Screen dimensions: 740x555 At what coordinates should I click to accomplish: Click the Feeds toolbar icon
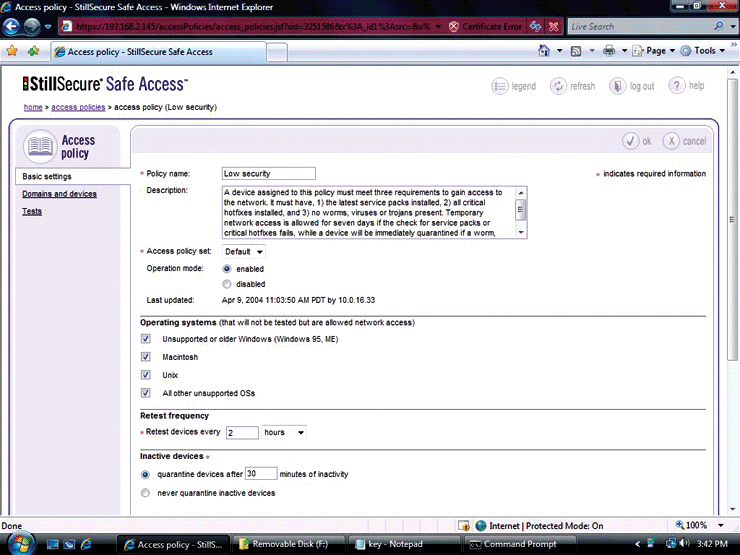pos(576,51)
